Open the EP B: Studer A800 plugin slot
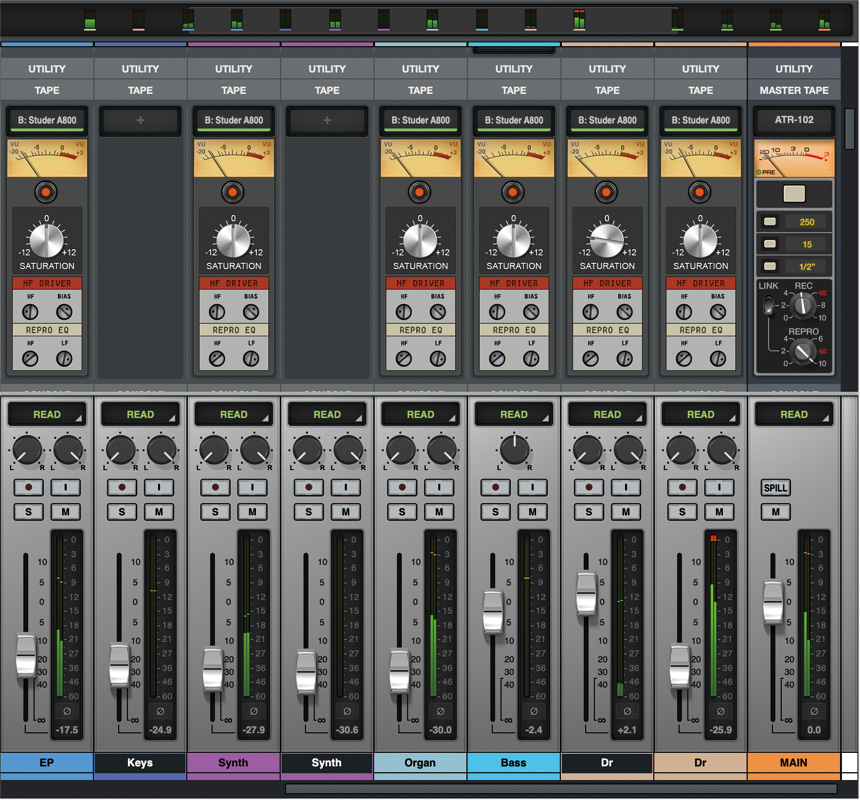The height and width of the screenshot is (800, 860). (x=47, y=120)
